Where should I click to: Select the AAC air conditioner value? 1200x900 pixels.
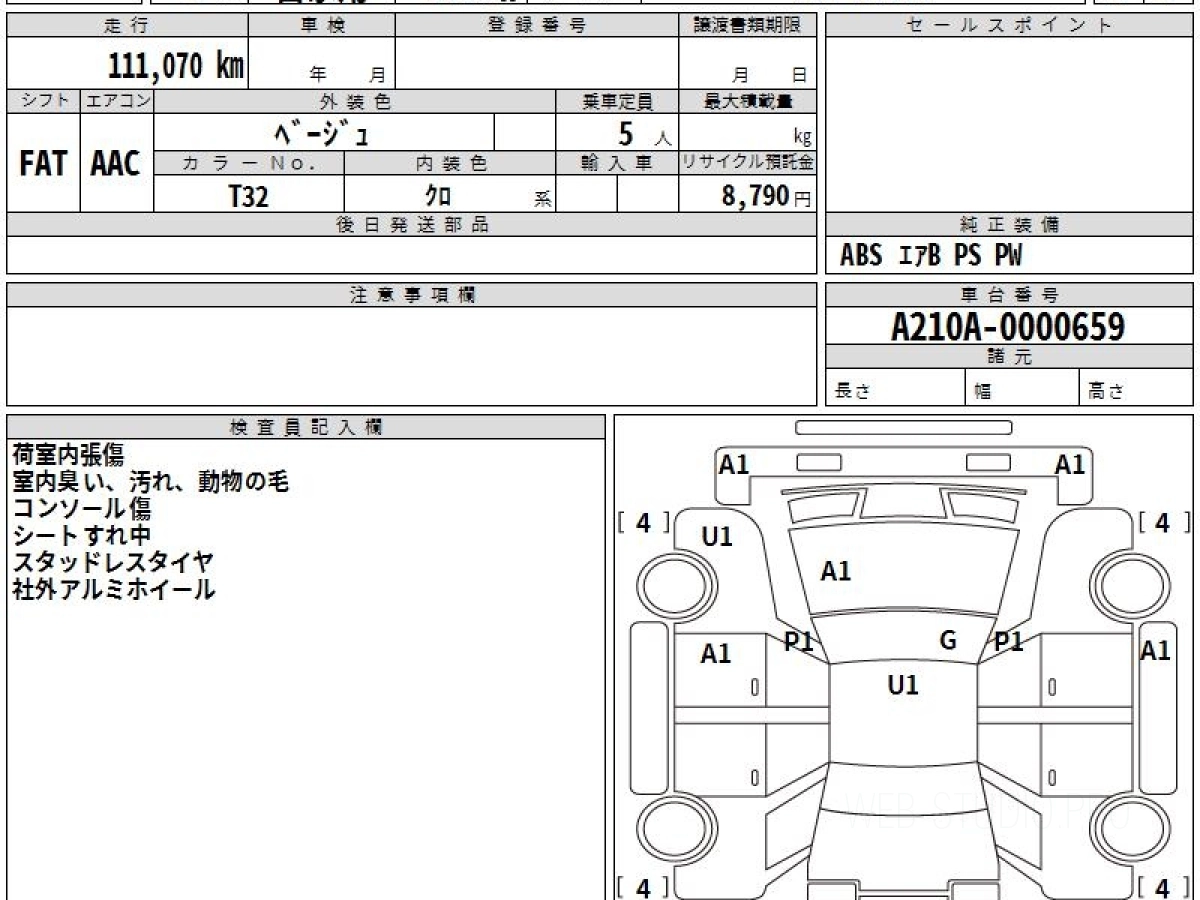coord(116,164)
